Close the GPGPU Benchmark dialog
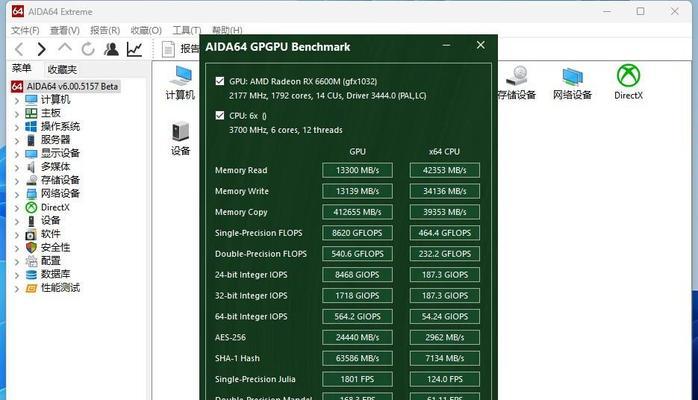Image resolution: width=698 pixels, height=400 pixels. [x=481, y=45]
